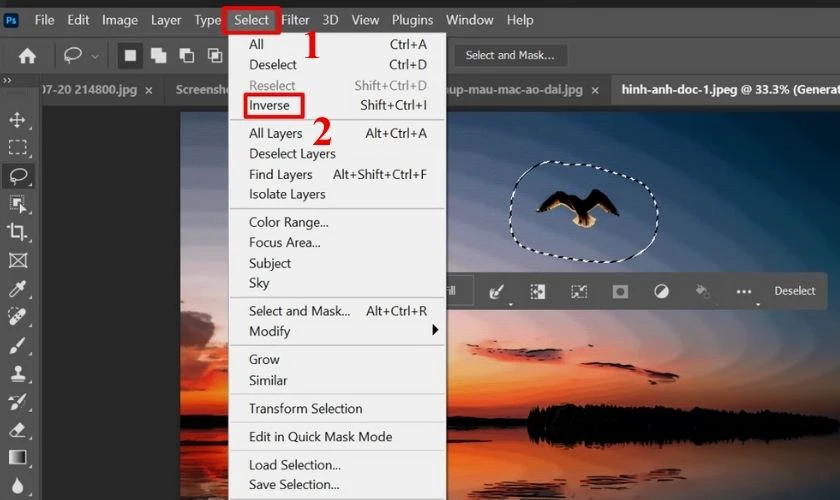Choose Grow menu item
Screen dimensions: 840x500
(x=338, y=360)
